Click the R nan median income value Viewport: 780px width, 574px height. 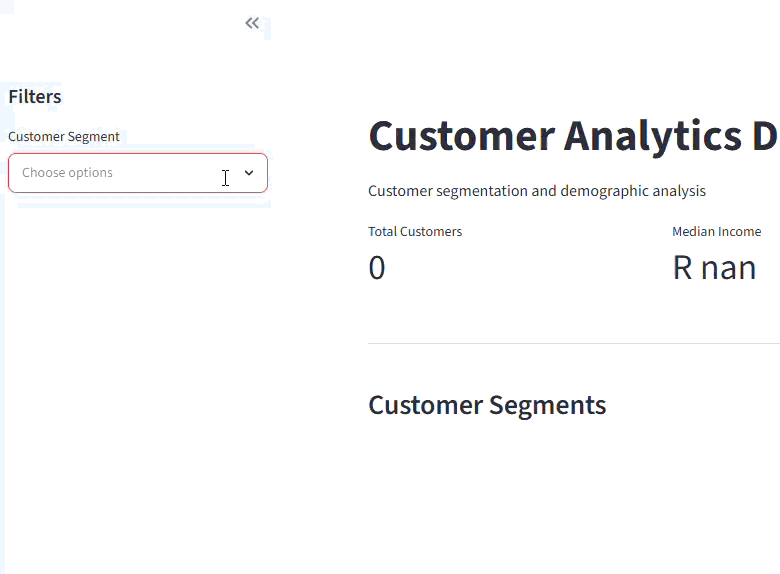pos(714,268)
